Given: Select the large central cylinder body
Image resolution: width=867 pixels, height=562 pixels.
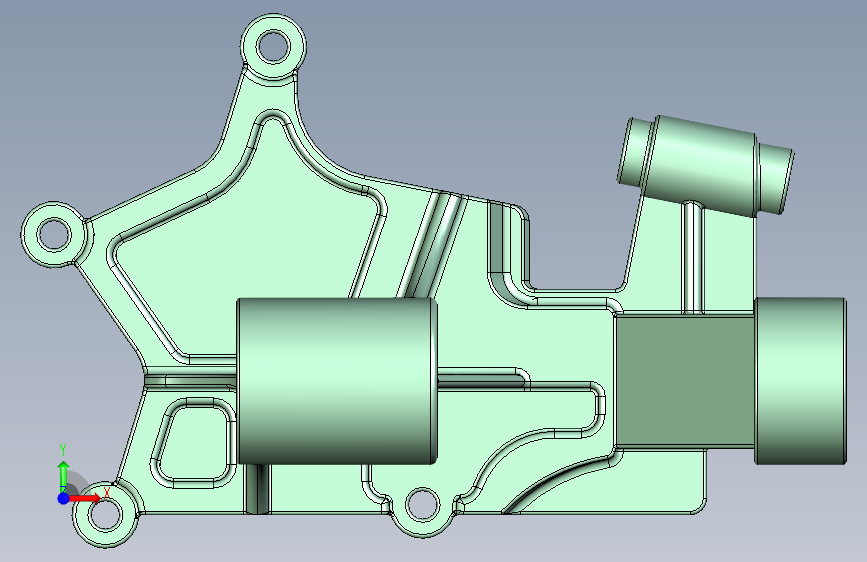Looking at the screenshot, I should click(x=337, y=381).
